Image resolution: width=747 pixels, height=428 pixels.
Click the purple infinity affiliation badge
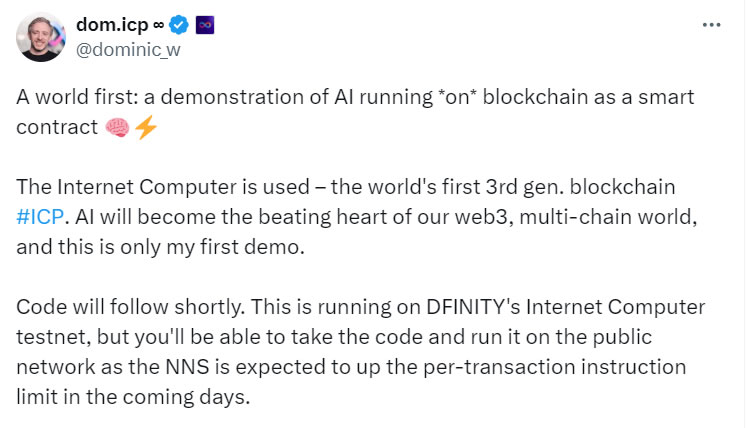(205, 25)
